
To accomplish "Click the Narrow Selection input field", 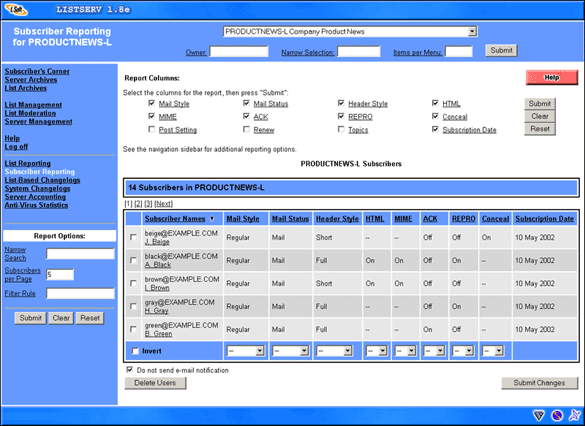I will (359, 51).
